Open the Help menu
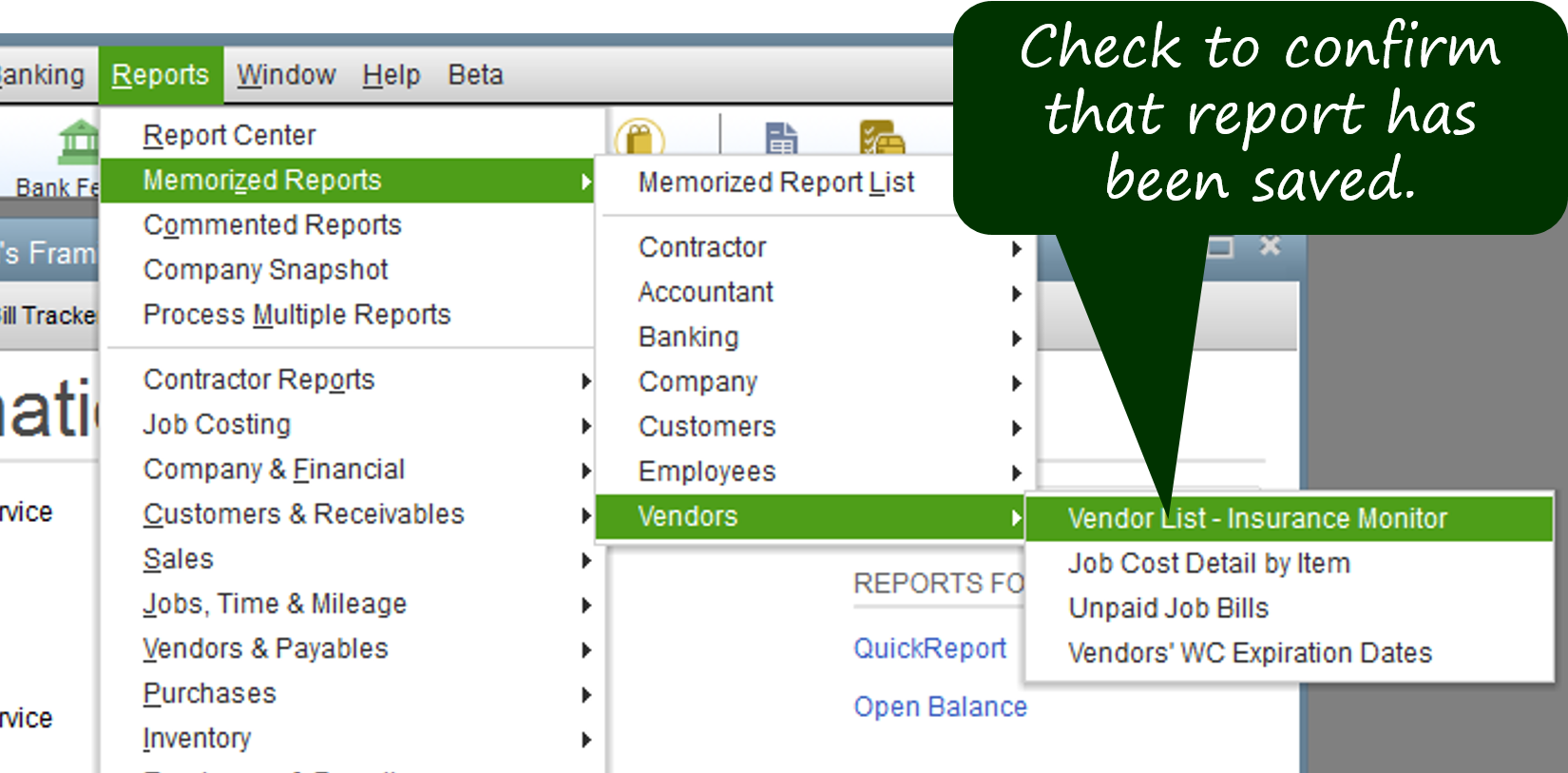Screen dimensions: 1568x773 [391, 75]
